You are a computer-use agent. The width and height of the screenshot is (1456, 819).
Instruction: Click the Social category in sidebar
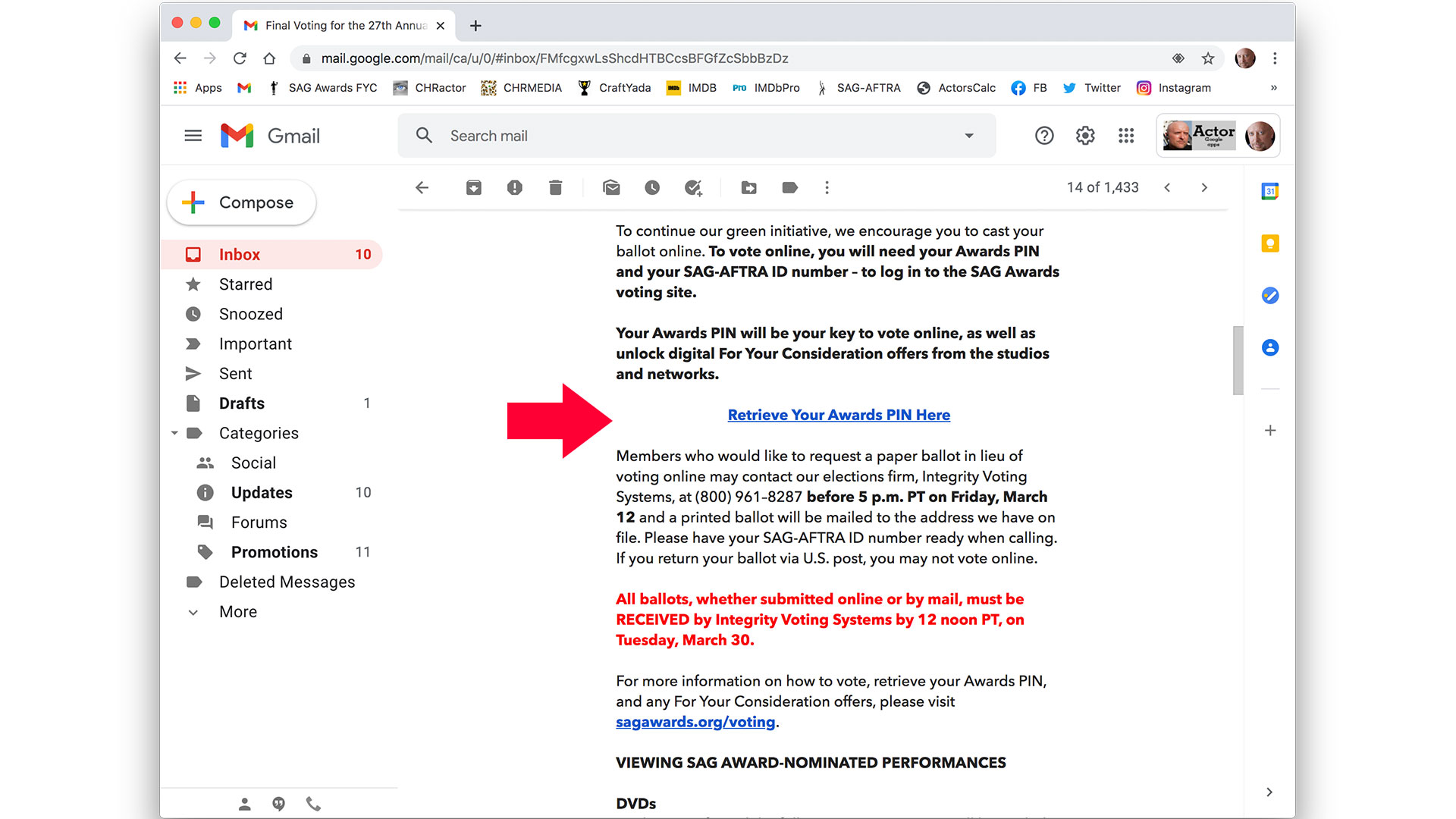tap(254, 463)
